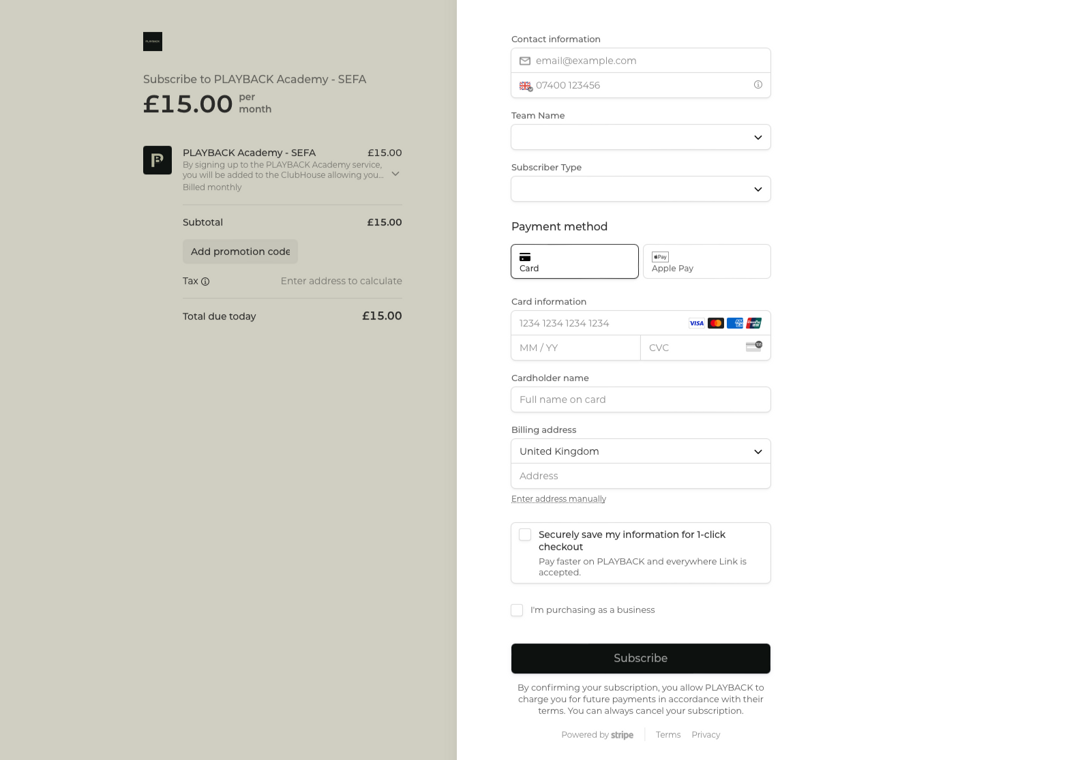Open the United Kingdom billing country dropdown
This screenshot has height=760, width=1080.
(x=640, y=451)
